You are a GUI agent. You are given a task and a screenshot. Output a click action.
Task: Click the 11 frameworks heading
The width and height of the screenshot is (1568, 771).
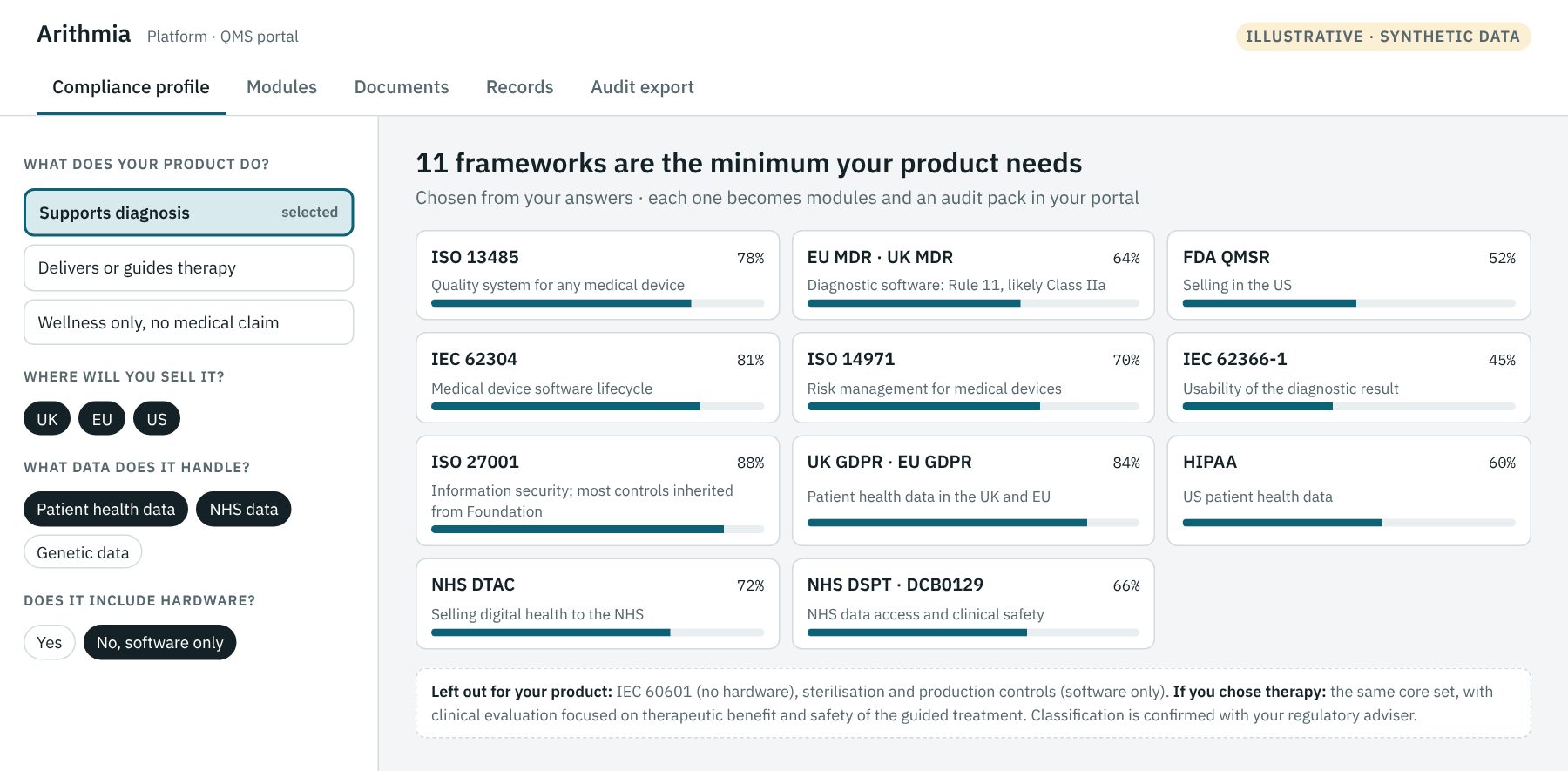[x=748, y=163]
